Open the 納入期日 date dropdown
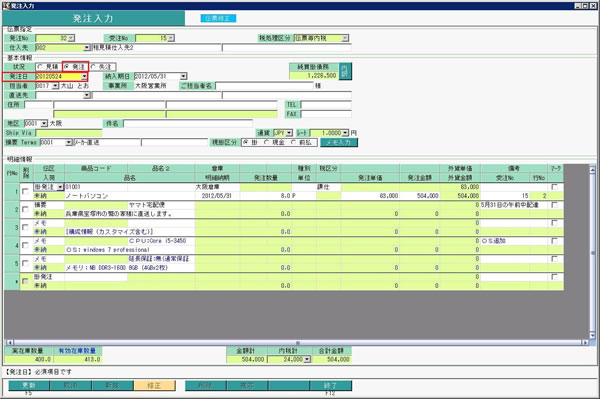This screenshot has width=600, height=399. tap(183, 76)
